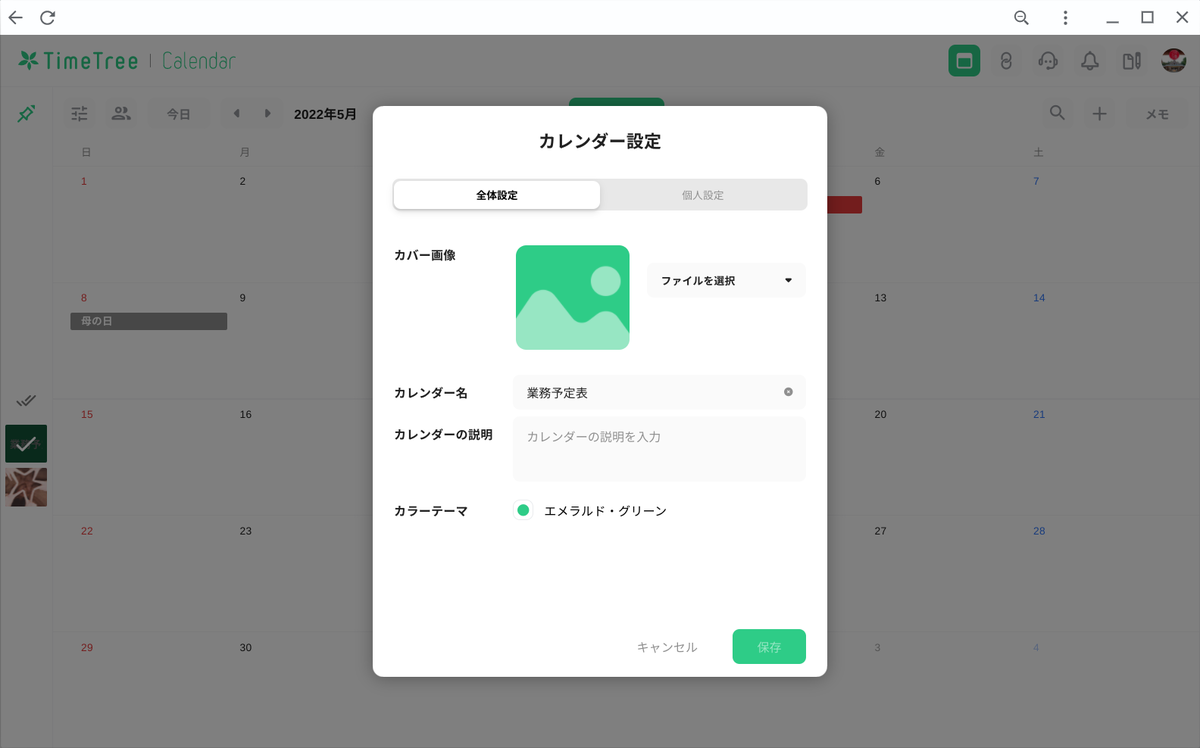Select May 20 on the calendar

(x=880, y=414)
